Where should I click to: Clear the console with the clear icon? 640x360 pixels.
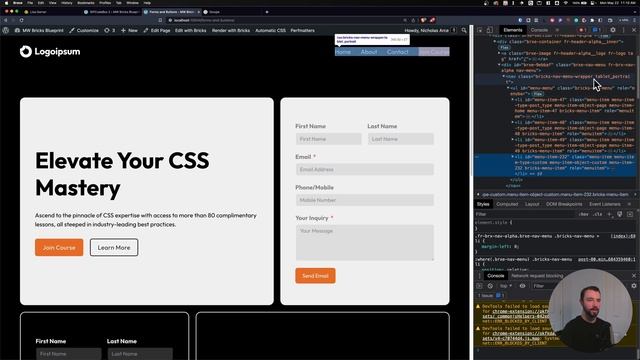[x=490, y=286]
